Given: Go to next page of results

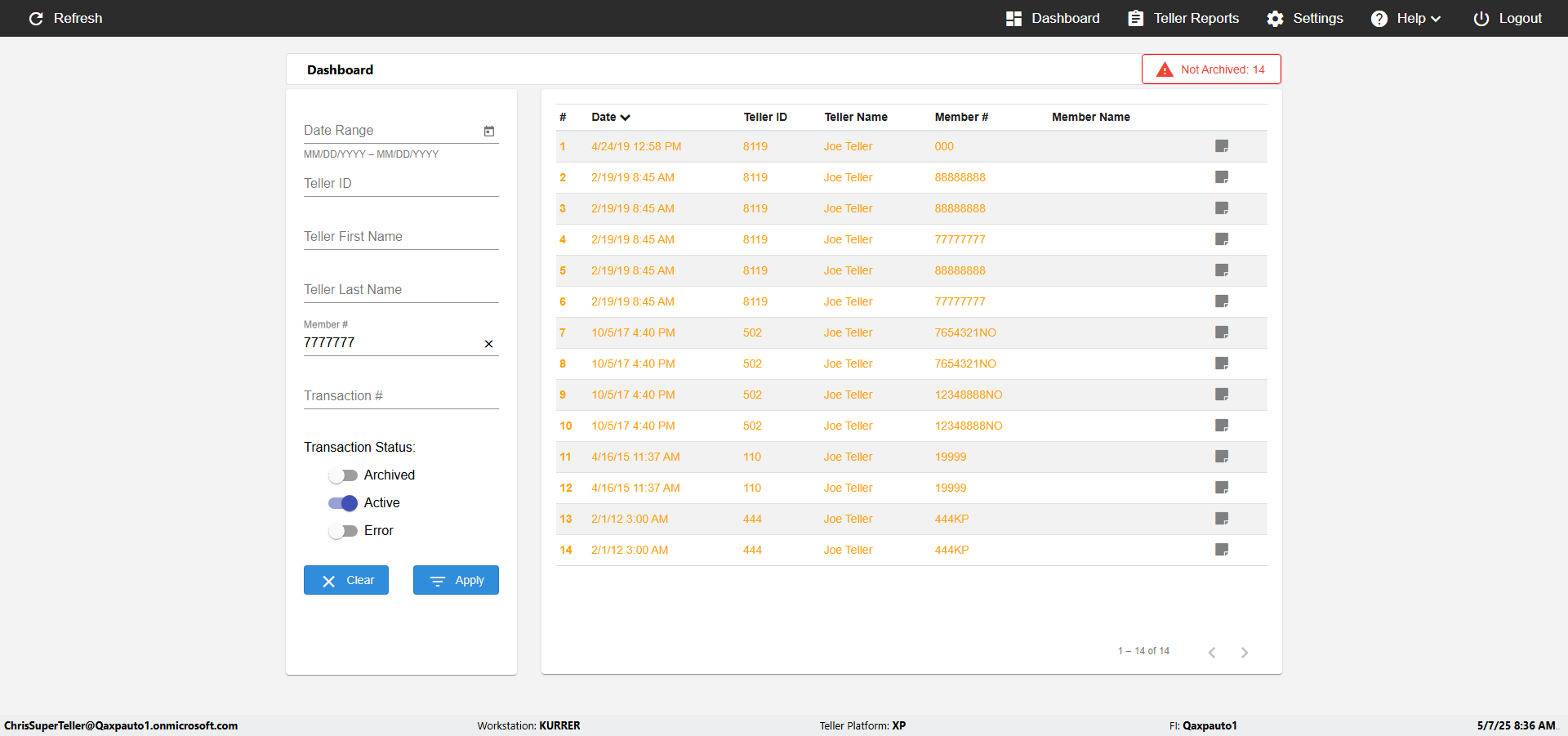Looking at the screenshot, I should click(1245, 652).
